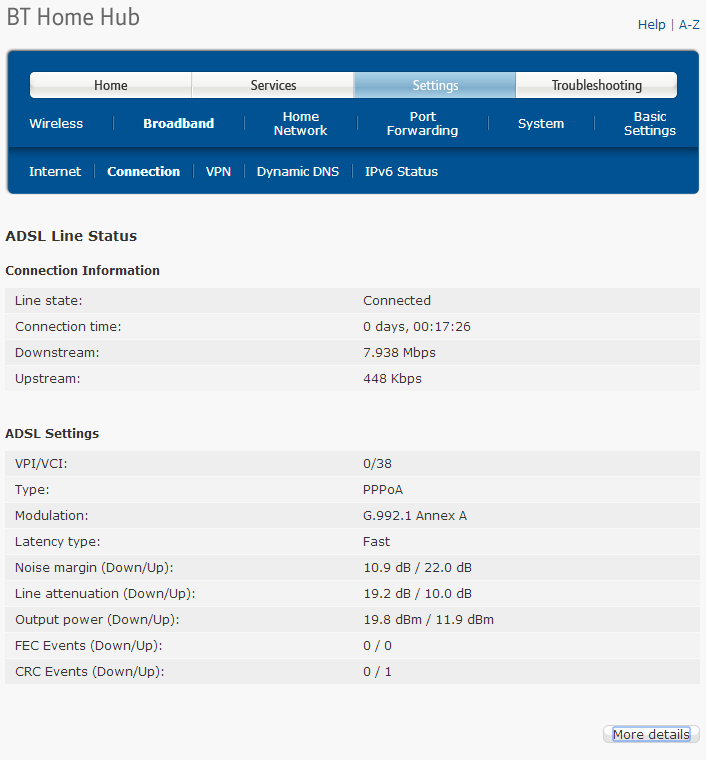This screenshot has height=760, width=706.
Task: Click the Connection time label
Action: click(x=68, y=327)
